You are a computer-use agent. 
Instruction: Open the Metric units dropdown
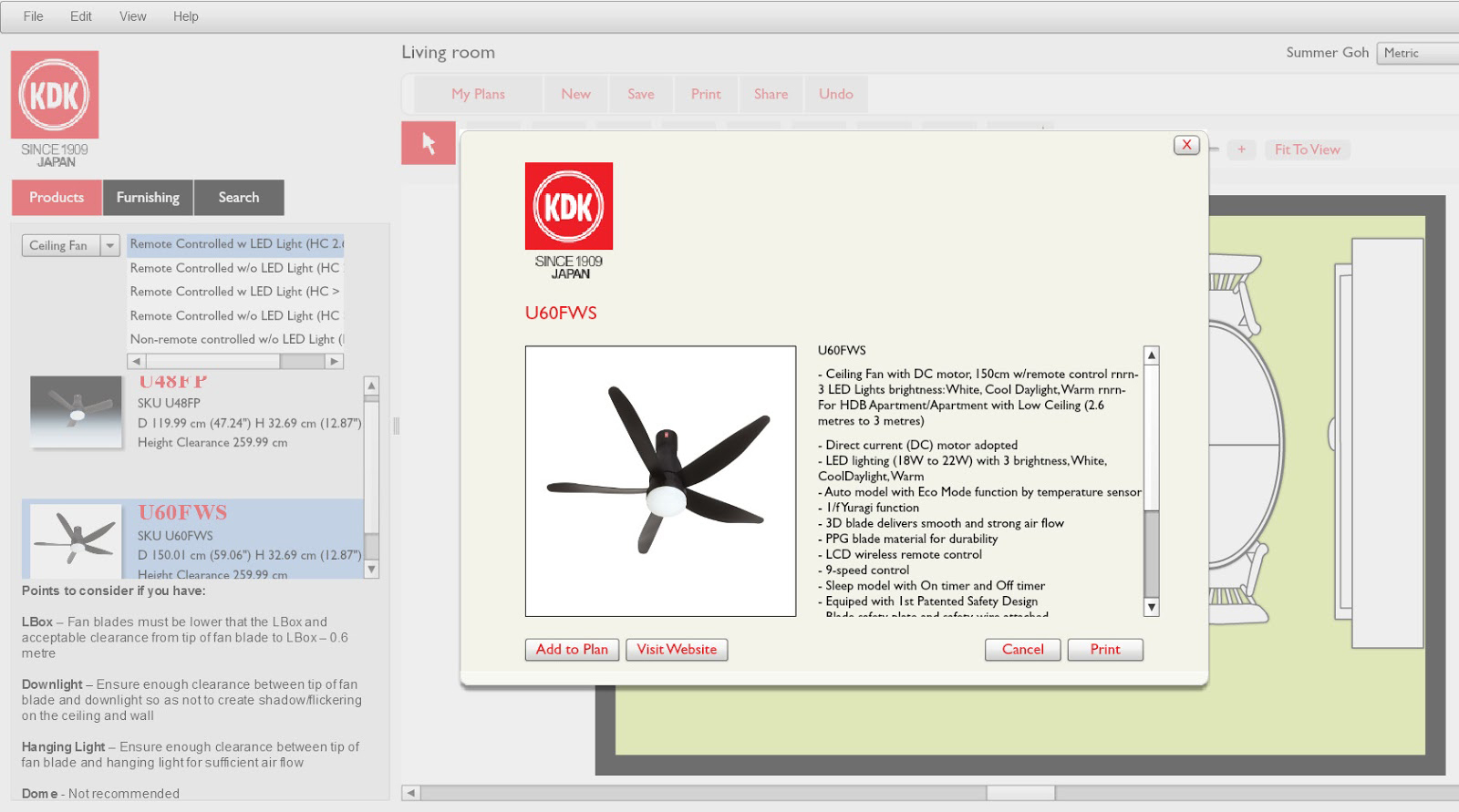(1416, 53)
